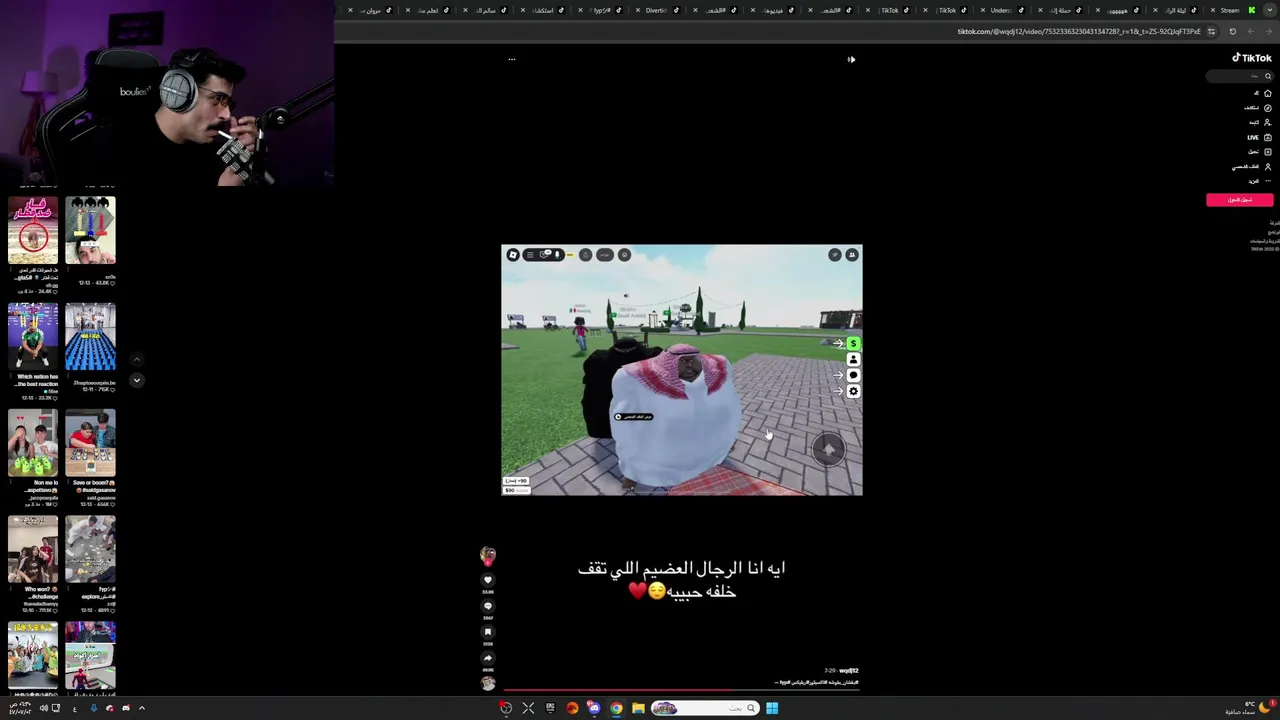This screenshot has width=1280, height=720.
Task: Switch to the Underst browser tab
Action: (x=1000, y=10)
